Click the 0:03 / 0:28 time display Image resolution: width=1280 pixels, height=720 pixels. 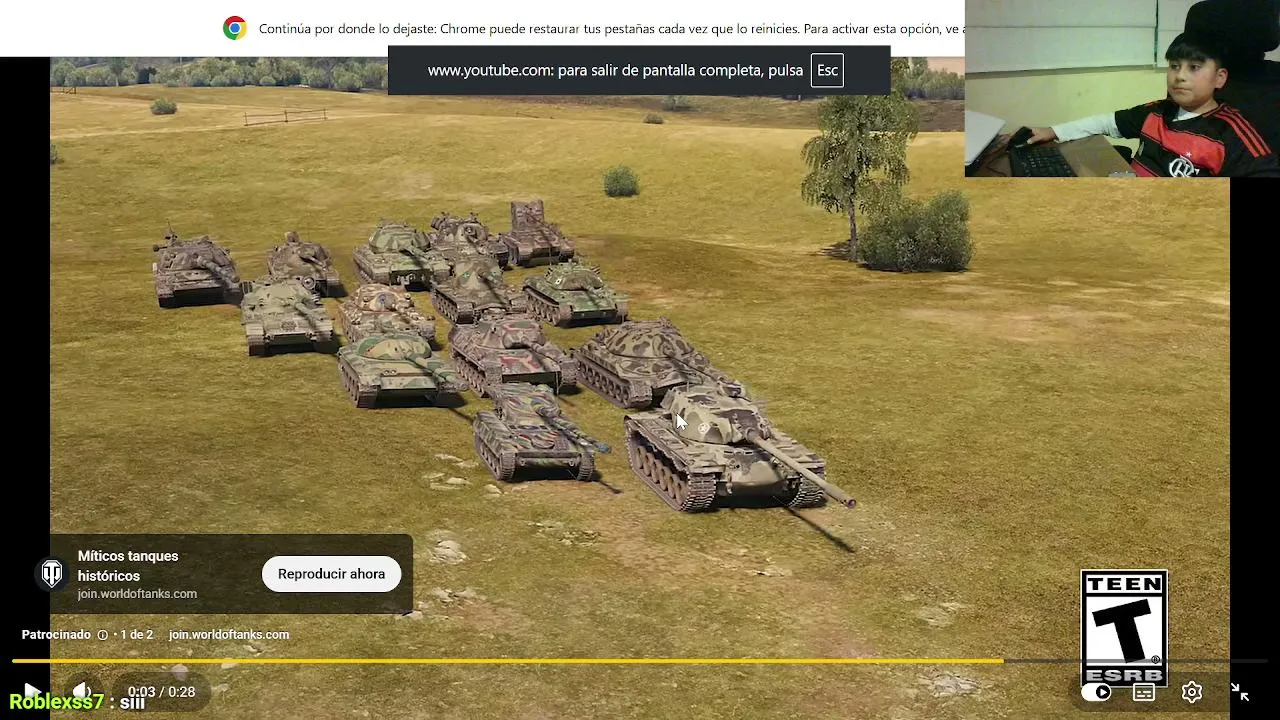pos(161,692)
